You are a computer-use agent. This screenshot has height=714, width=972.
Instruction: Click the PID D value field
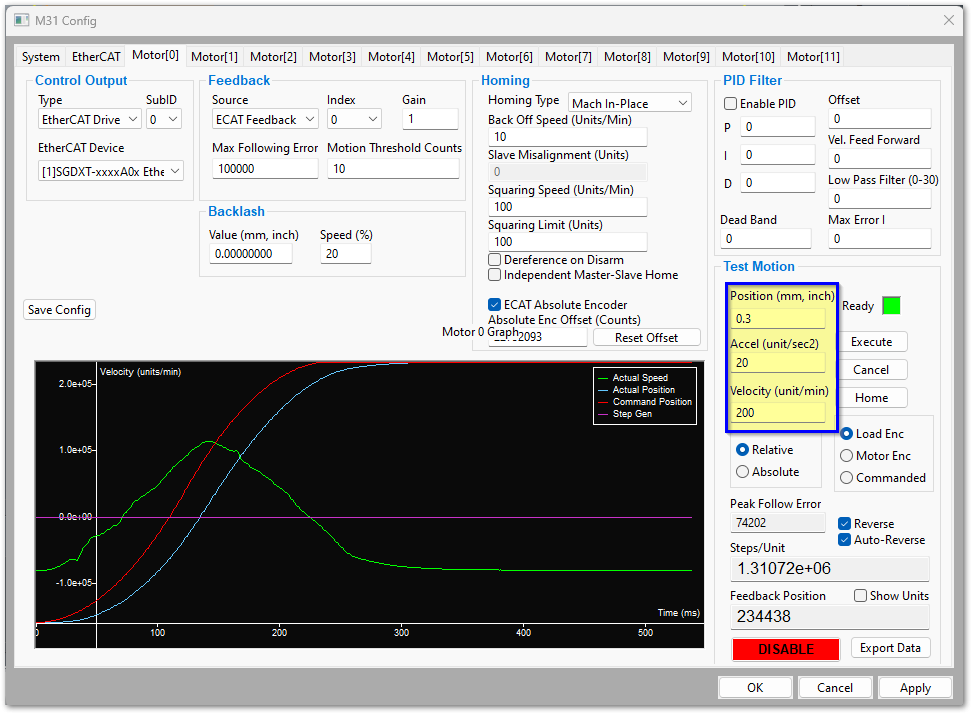777,183
